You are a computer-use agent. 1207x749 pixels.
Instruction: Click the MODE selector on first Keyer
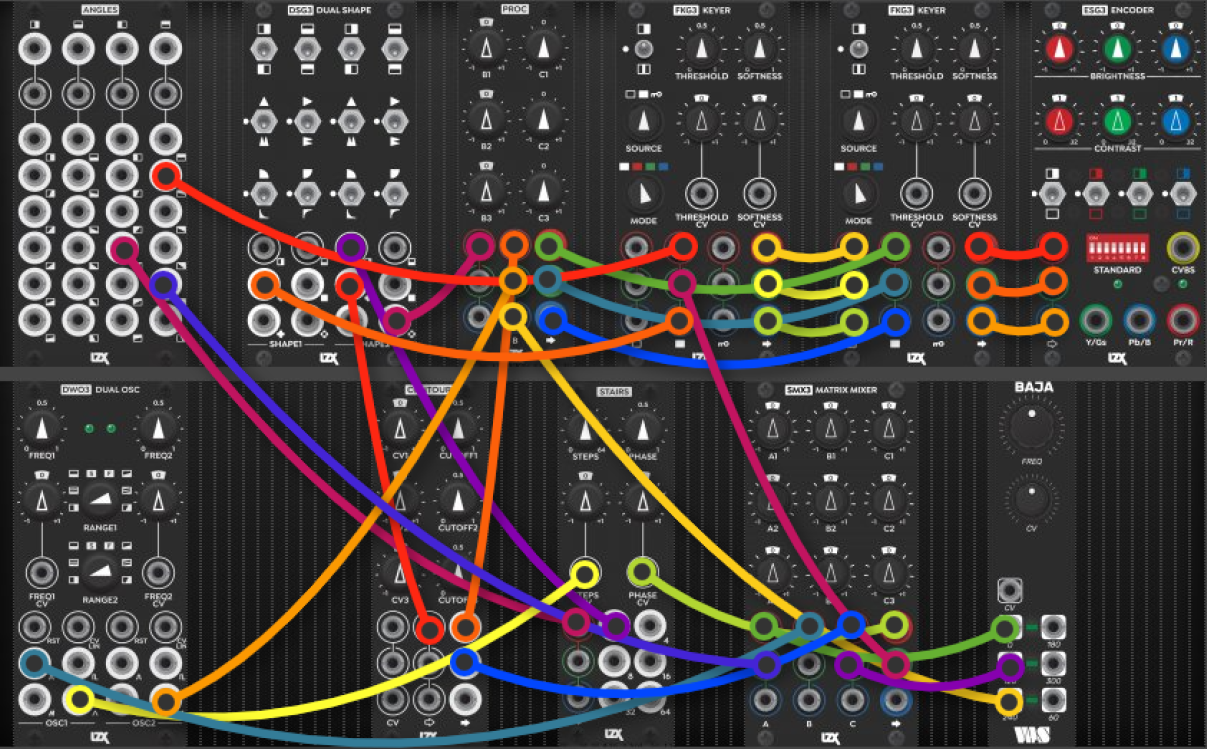click(643, 193)
